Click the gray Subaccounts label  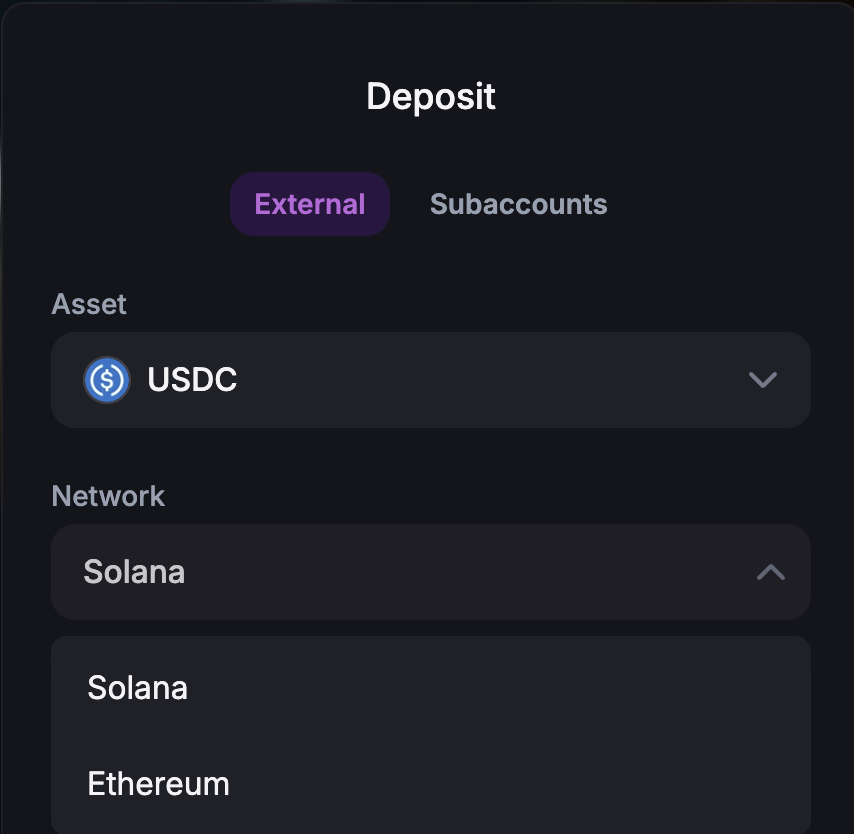518,204
